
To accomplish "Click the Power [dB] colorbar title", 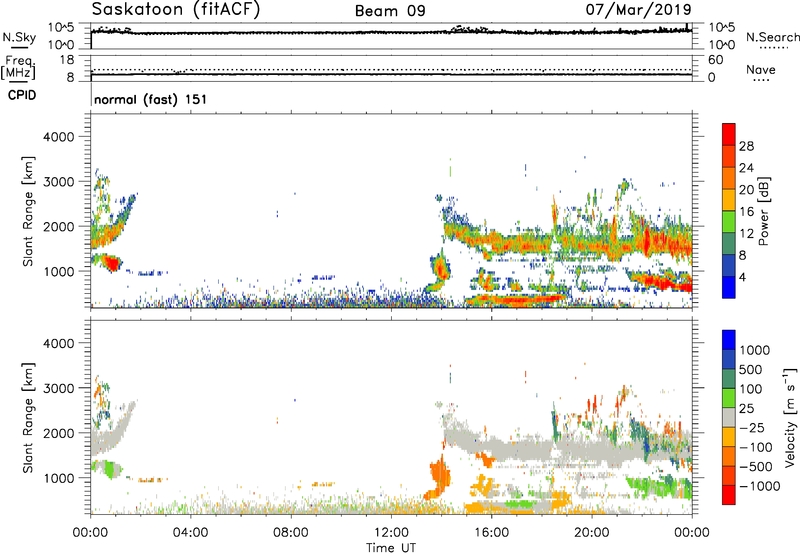I will pyautogui.click(x=763, y=211).
